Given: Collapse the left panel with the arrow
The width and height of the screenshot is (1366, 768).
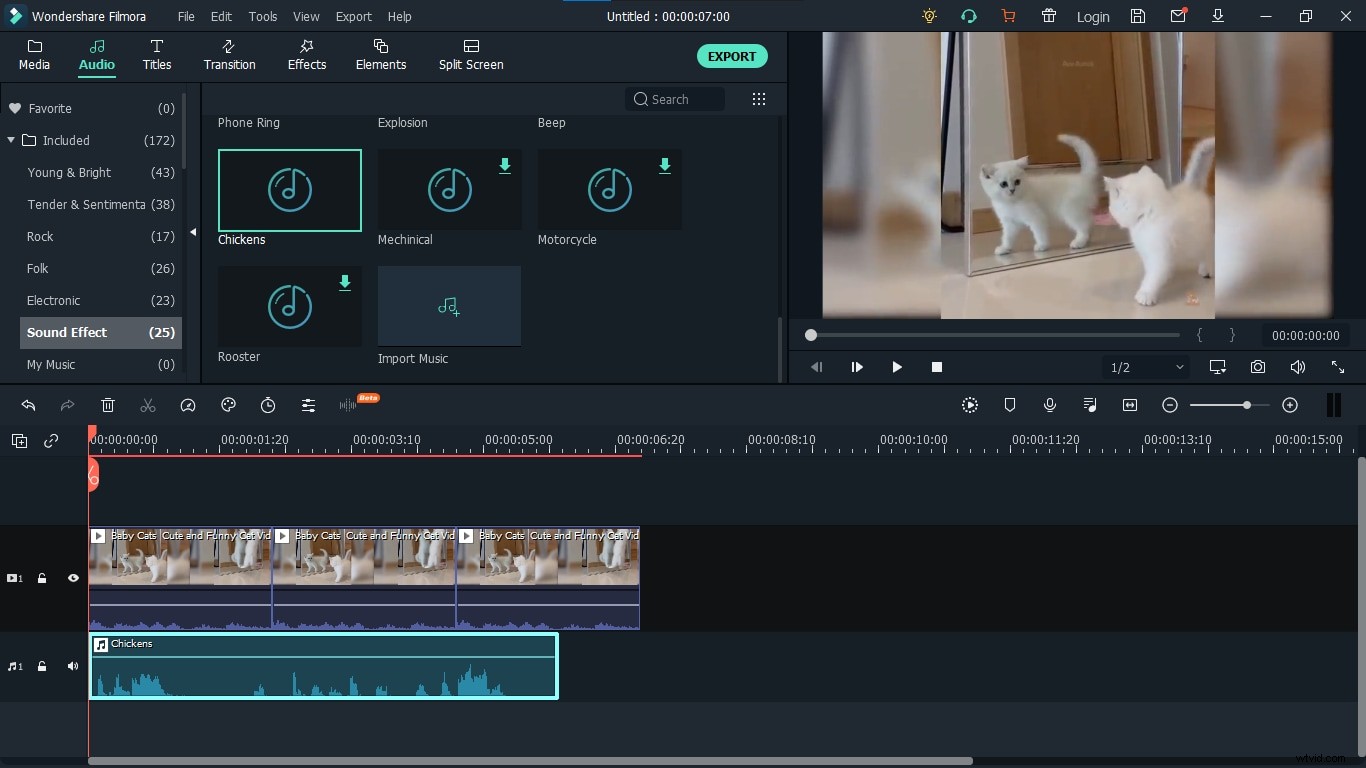Looking at the screenshot, I should (193, 231).
